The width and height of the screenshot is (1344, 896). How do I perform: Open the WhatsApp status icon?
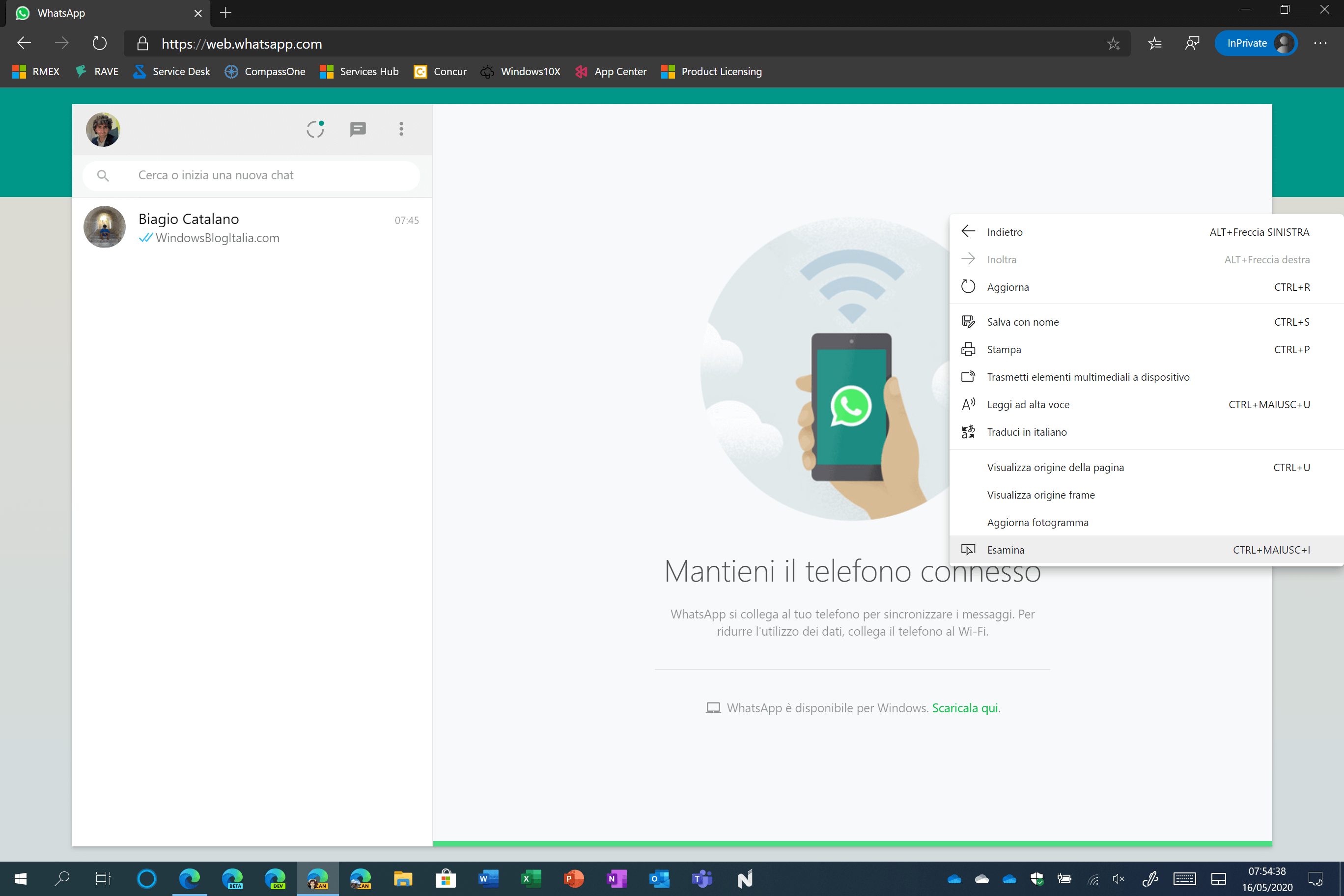click(x=315, y=129)
